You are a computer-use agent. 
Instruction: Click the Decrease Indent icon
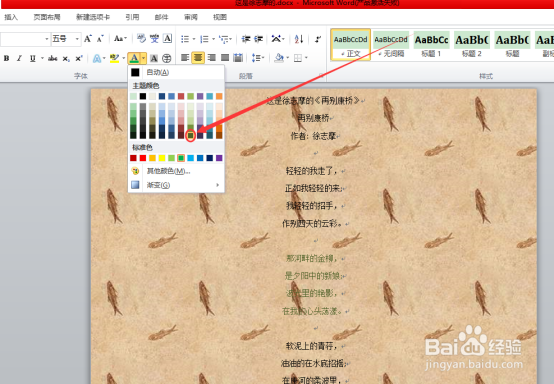pyautogui.click(x=246, y=39)
